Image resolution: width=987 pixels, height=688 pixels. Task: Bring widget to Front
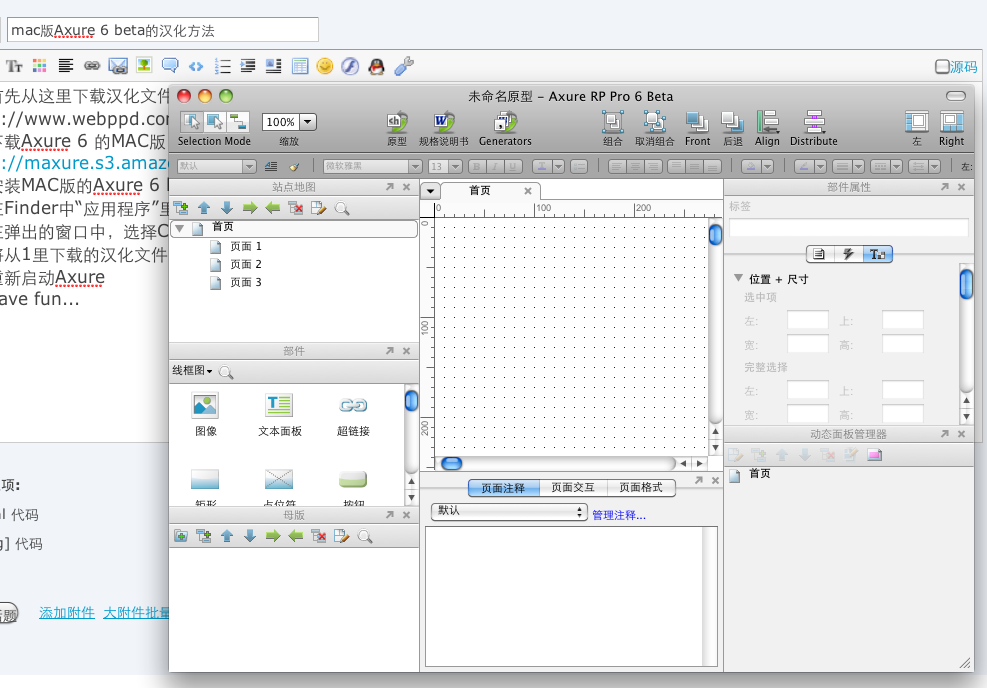pos(697,121)
